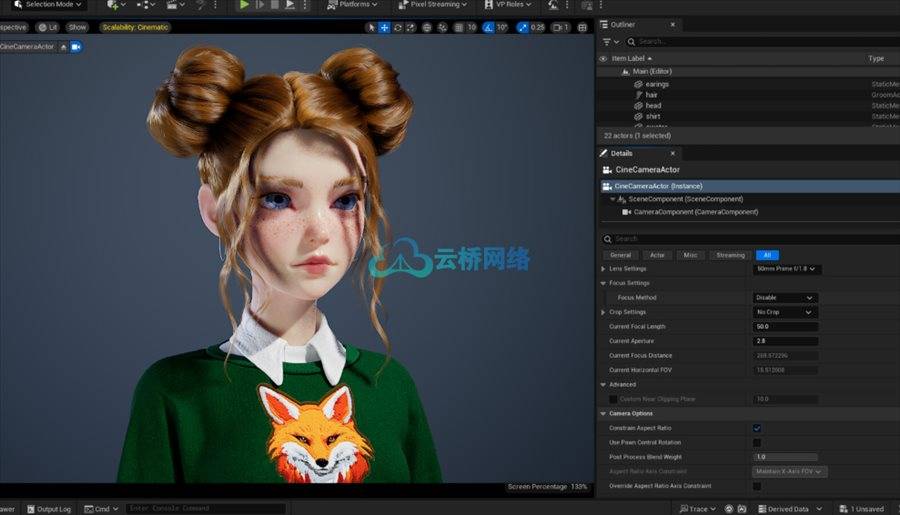Click the select-object cursor tool

tap(371, 28)
